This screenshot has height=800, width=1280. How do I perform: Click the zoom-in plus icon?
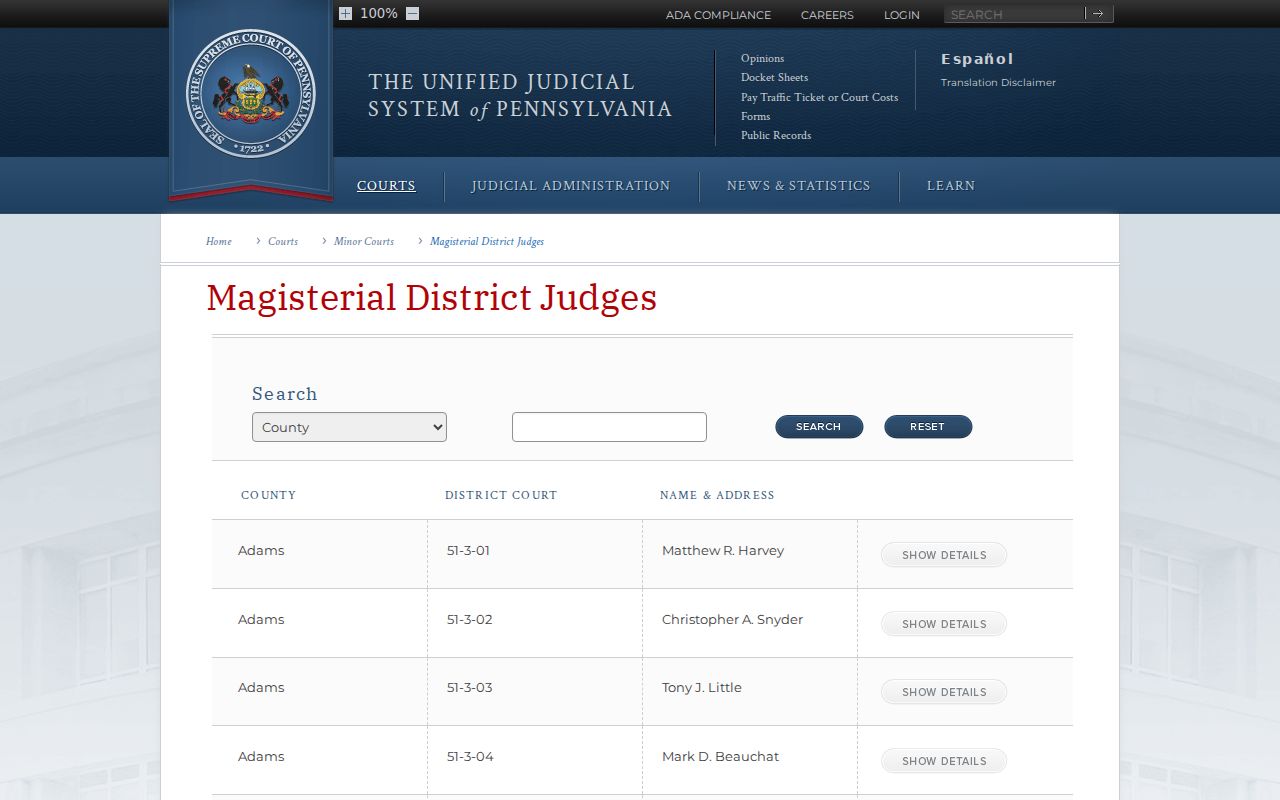point(345,14)
